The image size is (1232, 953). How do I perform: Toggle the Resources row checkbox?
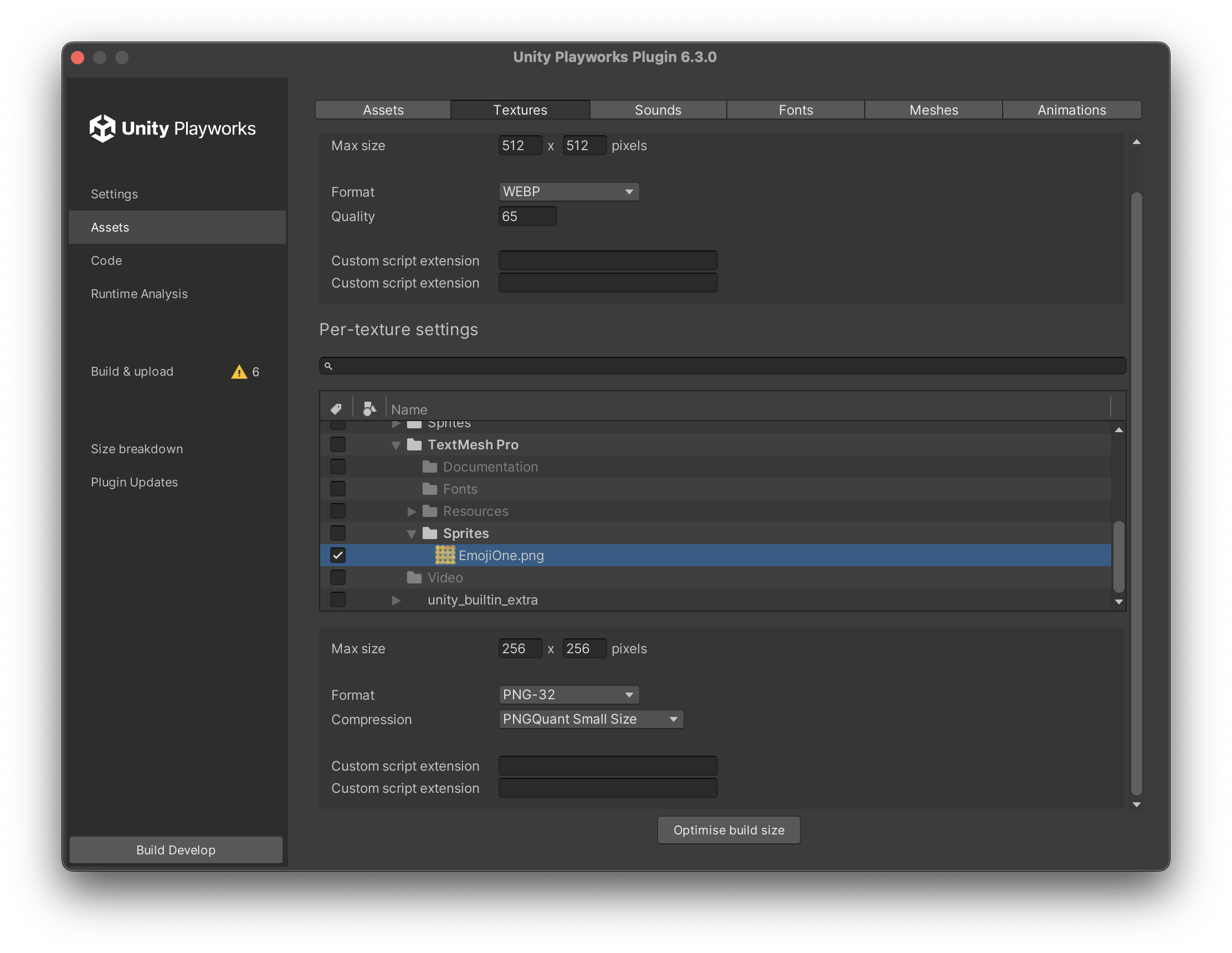point(338,511)
